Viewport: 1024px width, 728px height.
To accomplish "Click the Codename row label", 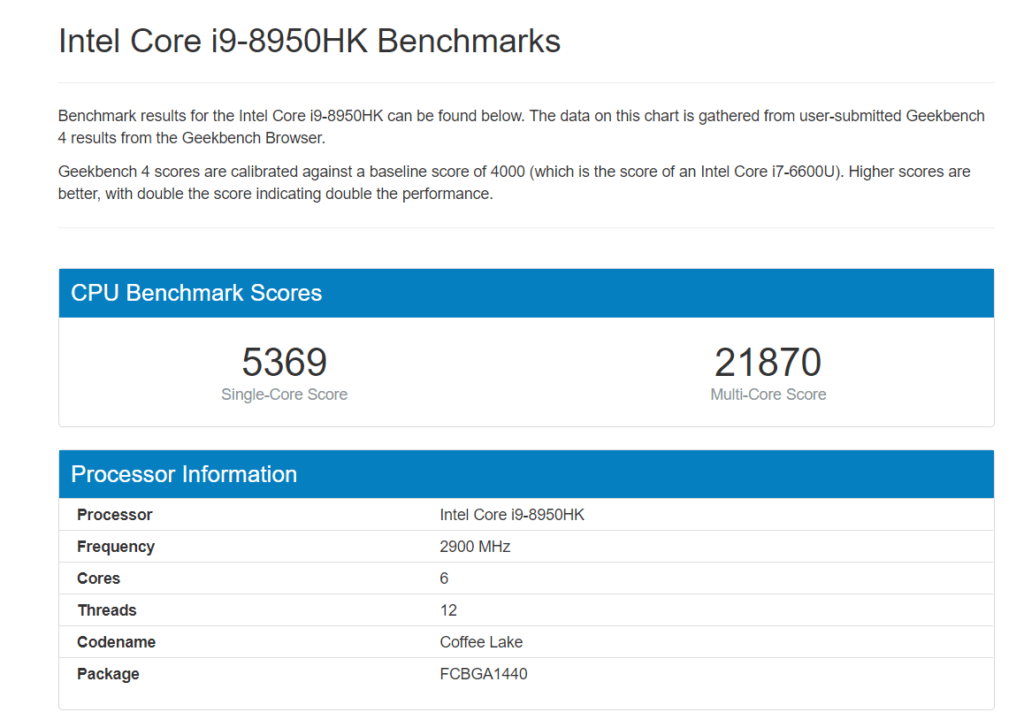I will tap(116, 642).
